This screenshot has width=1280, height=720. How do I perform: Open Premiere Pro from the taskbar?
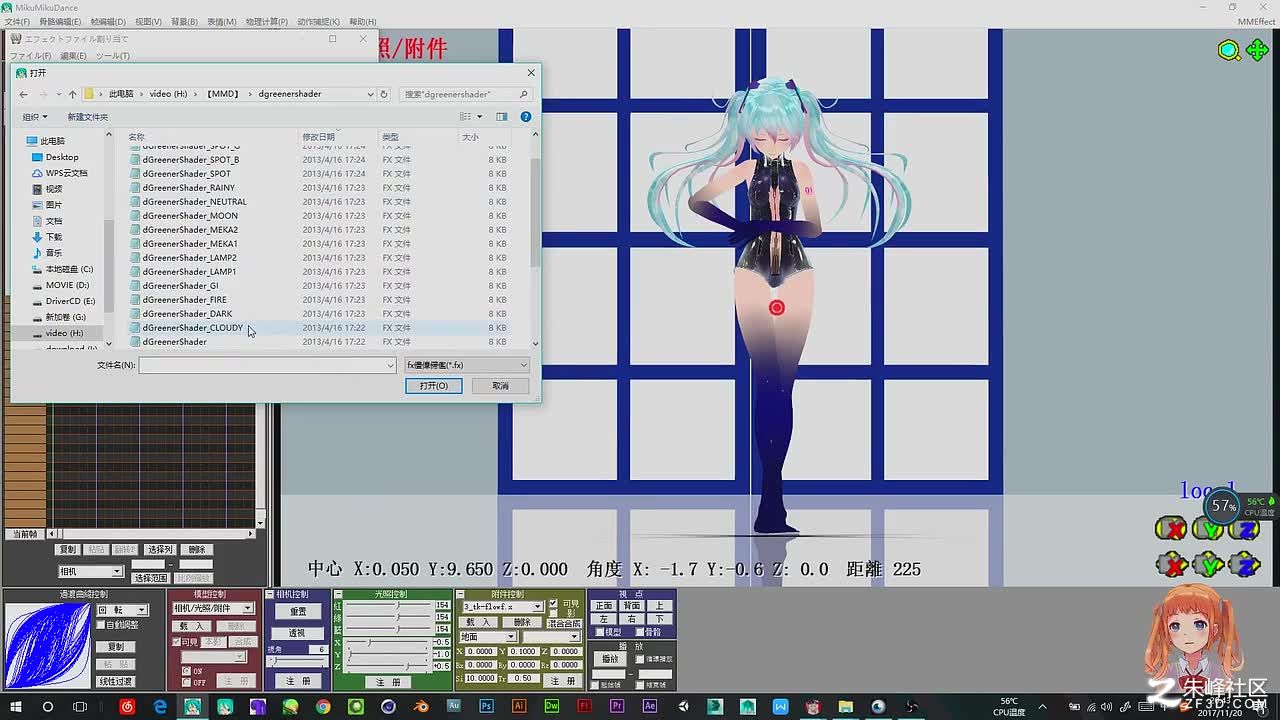617,707
